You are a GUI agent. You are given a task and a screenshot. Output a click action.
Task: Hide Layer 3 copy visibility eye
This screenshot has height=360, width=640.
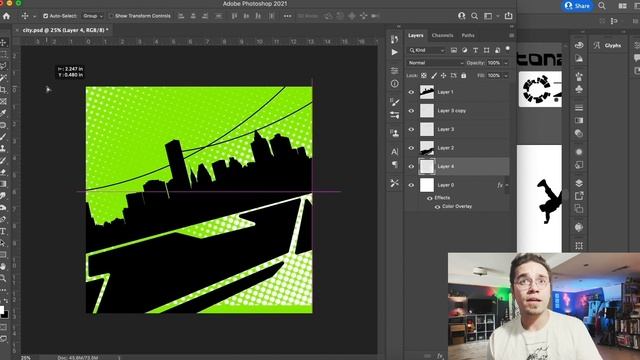coord(411,111)
